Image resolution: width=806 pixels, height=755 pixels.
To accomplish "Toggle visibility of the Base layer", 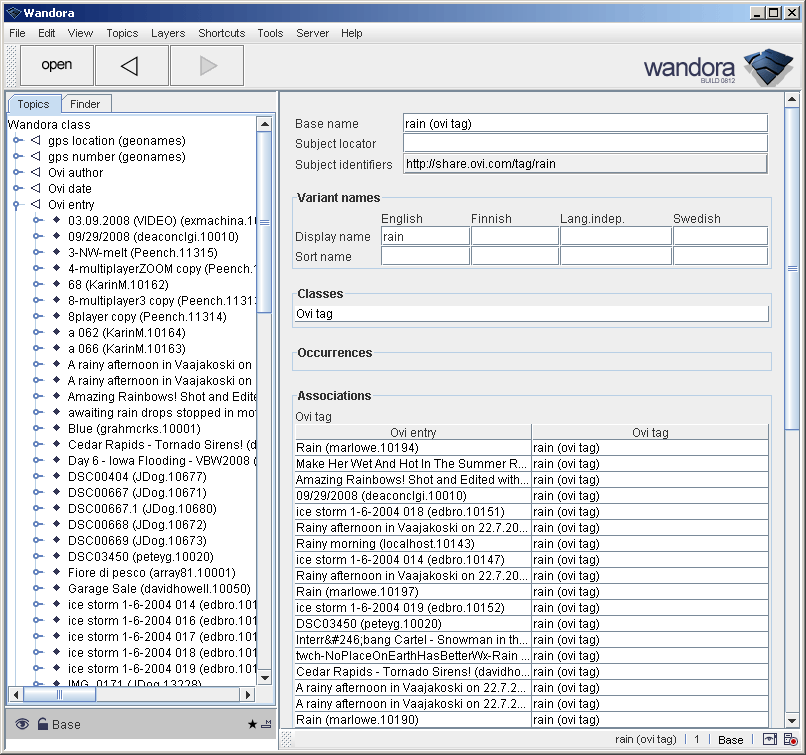I will (x=20, y=723).
